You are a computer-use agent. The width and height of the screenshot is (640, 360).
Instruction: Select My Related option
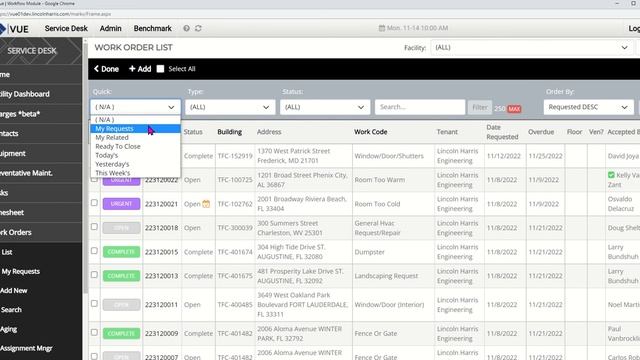pyautogui.click(x=135, y=138)
